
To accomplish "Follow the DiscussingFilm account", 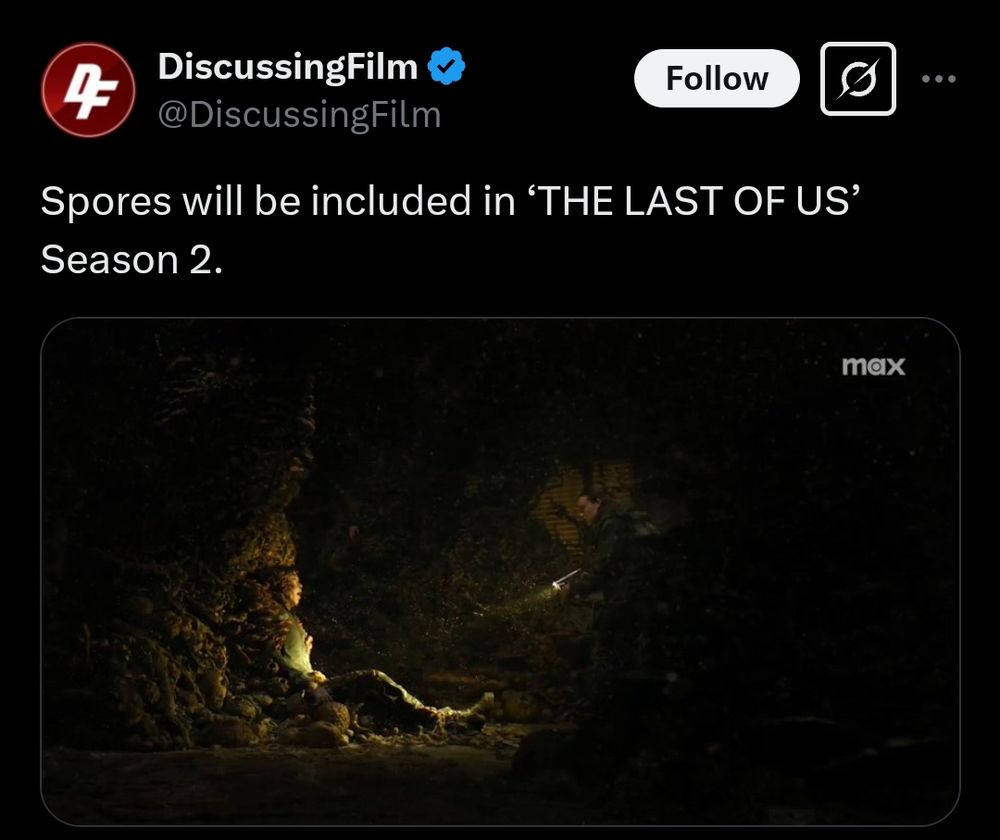I will click(716, 78).
